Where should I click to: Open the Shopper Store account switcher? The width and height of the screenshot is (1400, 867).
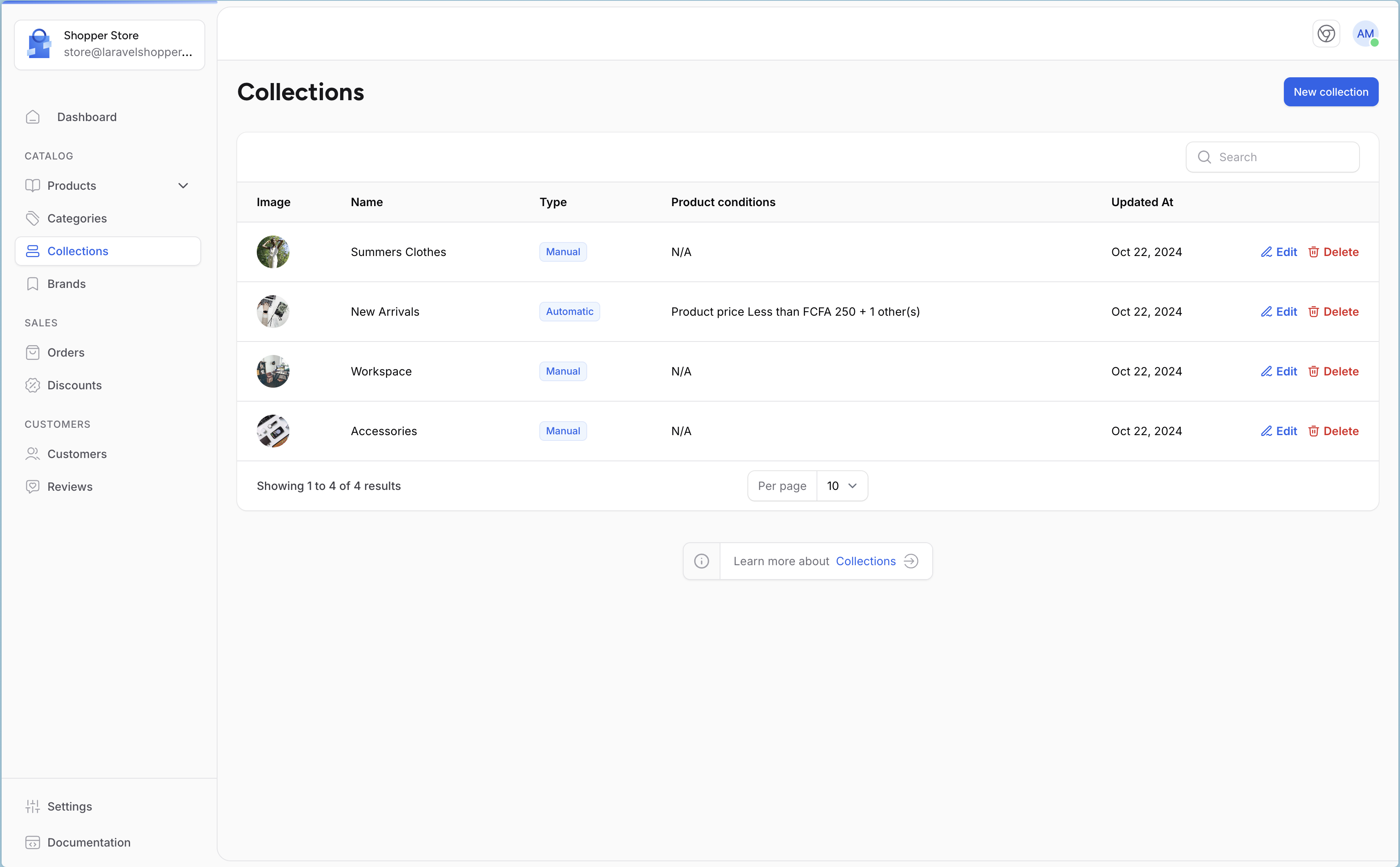click(109, 45)
